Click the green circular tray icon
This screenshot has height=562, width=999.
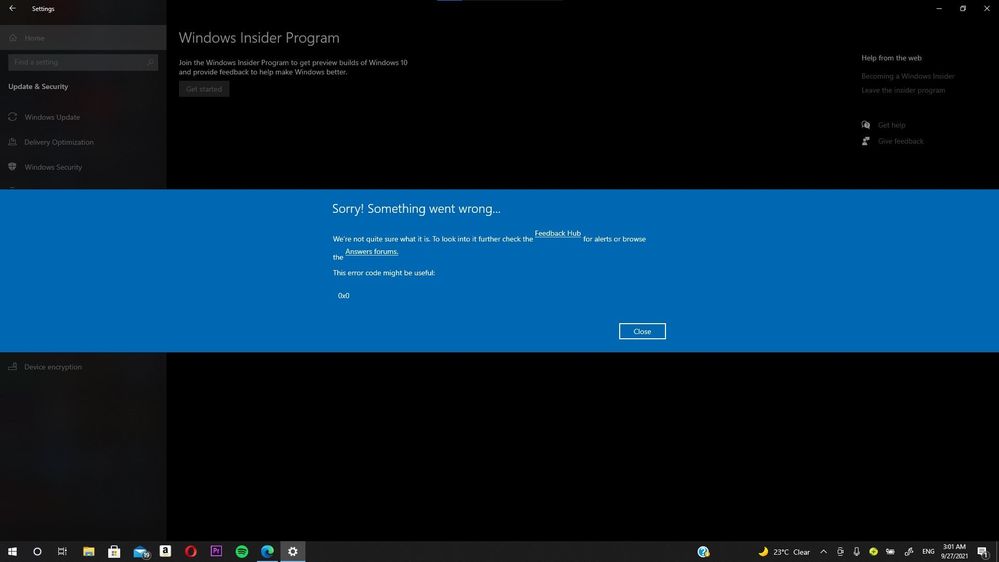tap(873, 552)
